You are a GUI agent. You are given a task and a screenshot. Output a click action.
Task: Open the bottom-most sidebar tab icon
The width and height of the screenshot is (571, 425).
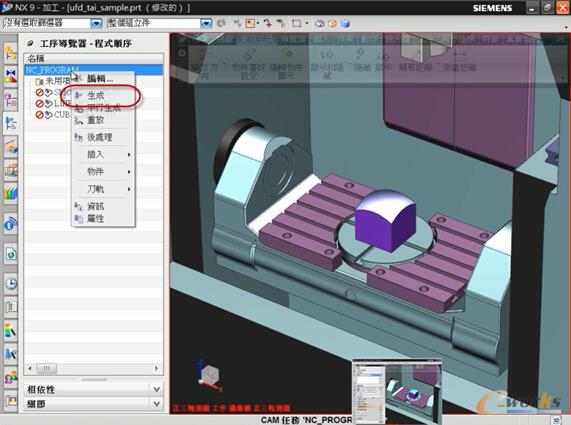[x=10, y=400]
